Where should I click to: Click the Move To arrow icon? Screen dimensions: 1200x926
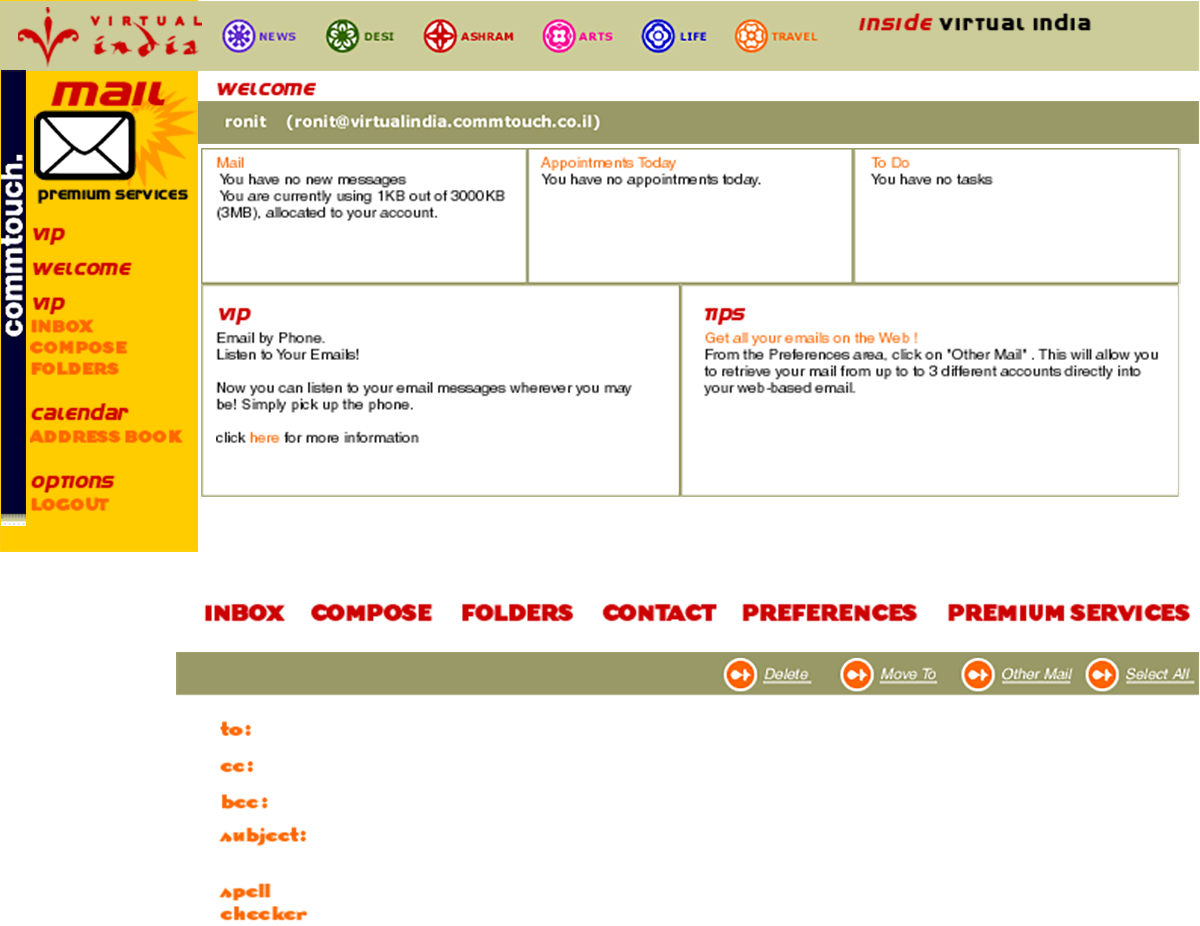pos(857,675)
